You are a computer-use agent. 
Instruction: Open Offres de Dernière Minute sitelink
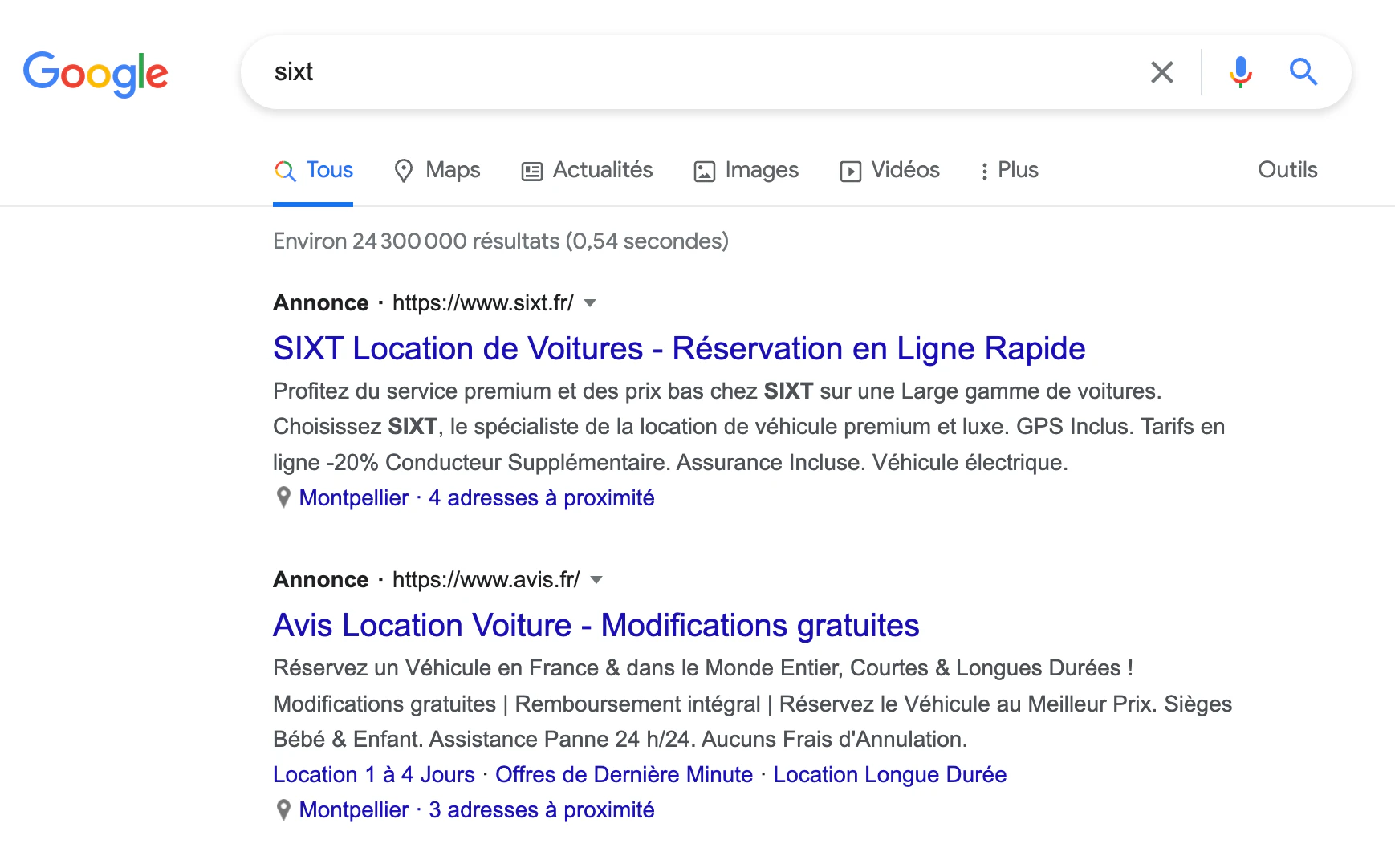[x=624, y=775]
